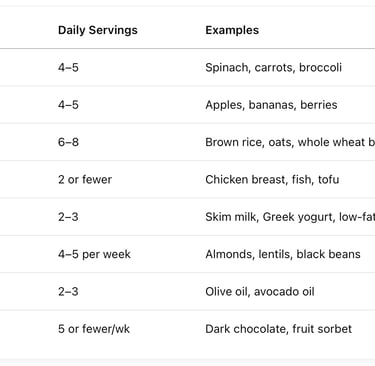Click the Examples column header
The width and height of the screenshot is (375, 366).
click(x=232, y=30)
